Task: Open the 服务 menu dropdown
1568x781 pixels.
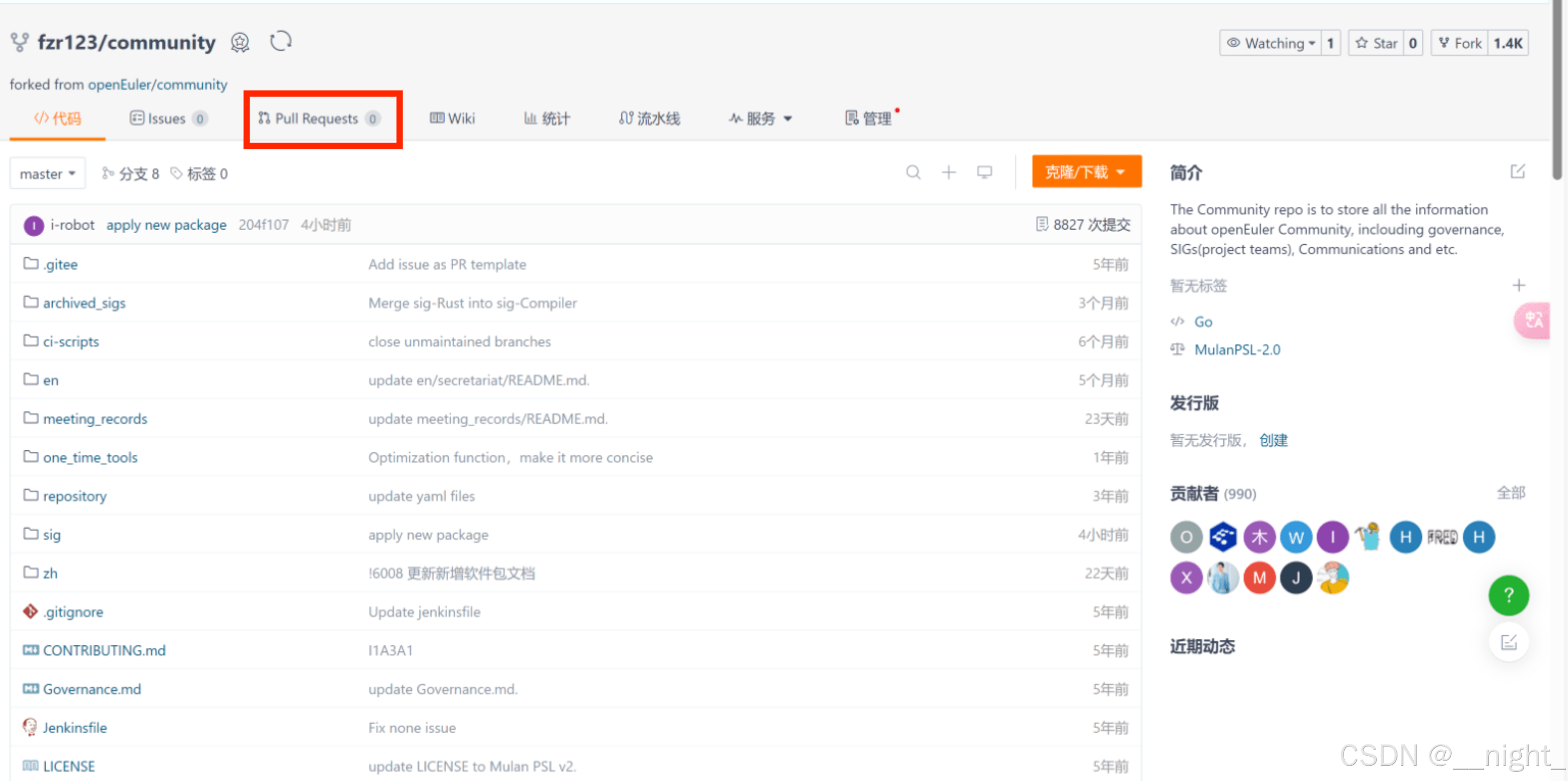Action: tap(760, 119)
